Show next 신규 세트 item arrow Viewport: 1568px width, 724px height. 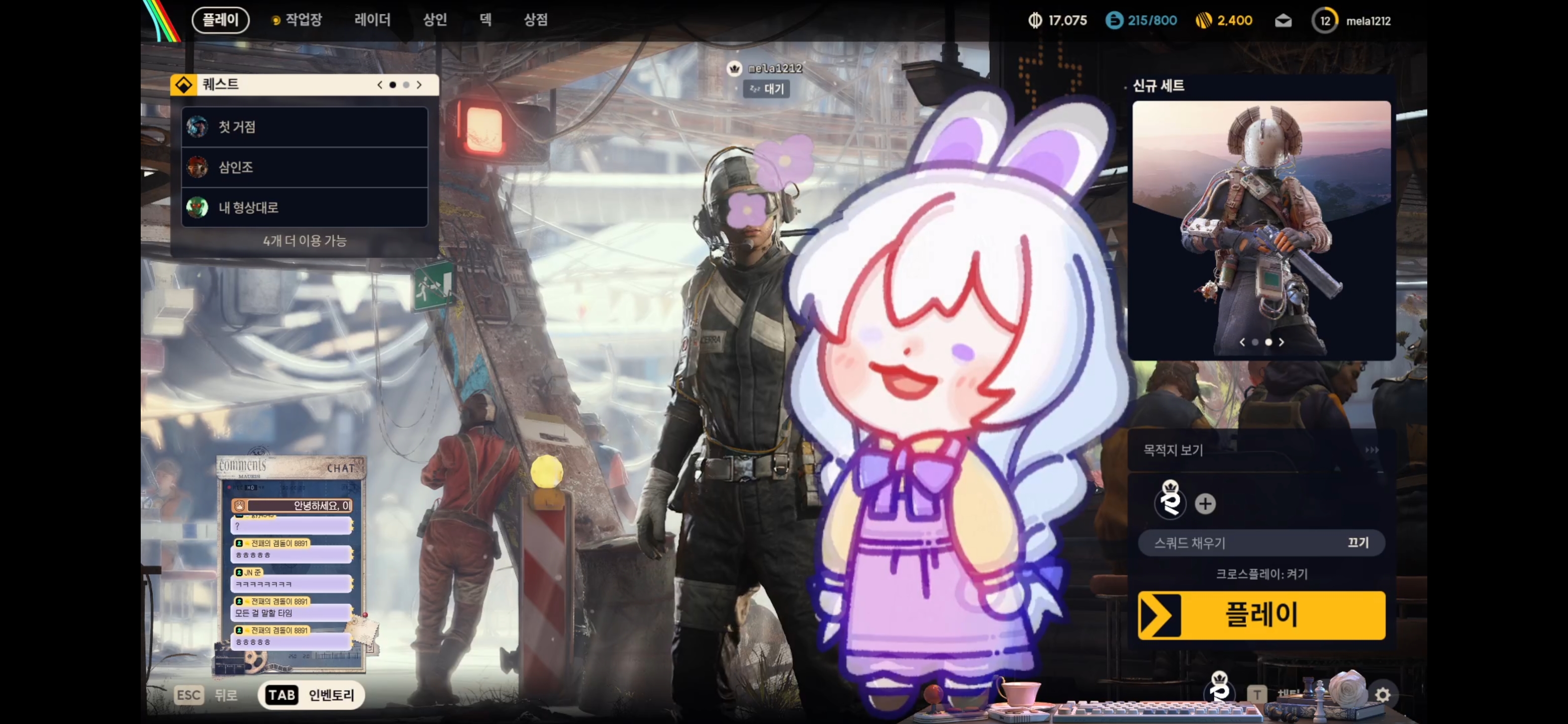(1282, 342)
